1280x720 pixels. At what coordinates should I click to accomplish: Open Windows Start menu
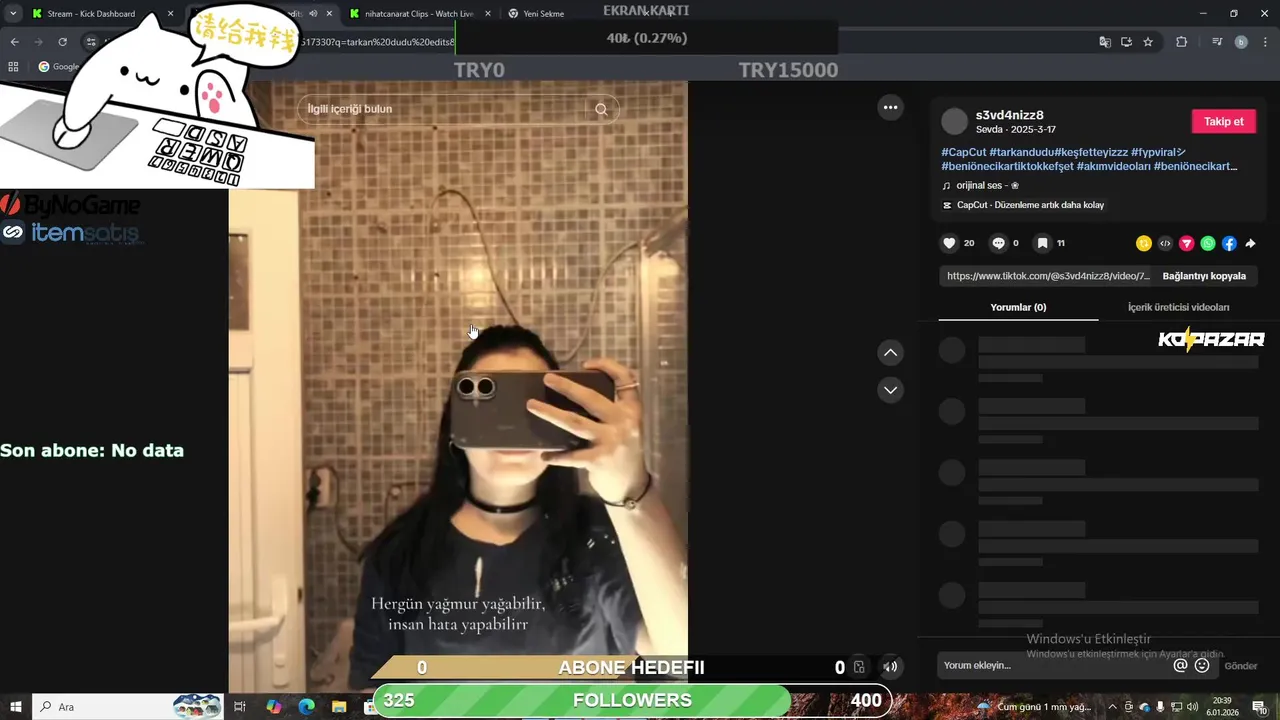coord(15,706)
